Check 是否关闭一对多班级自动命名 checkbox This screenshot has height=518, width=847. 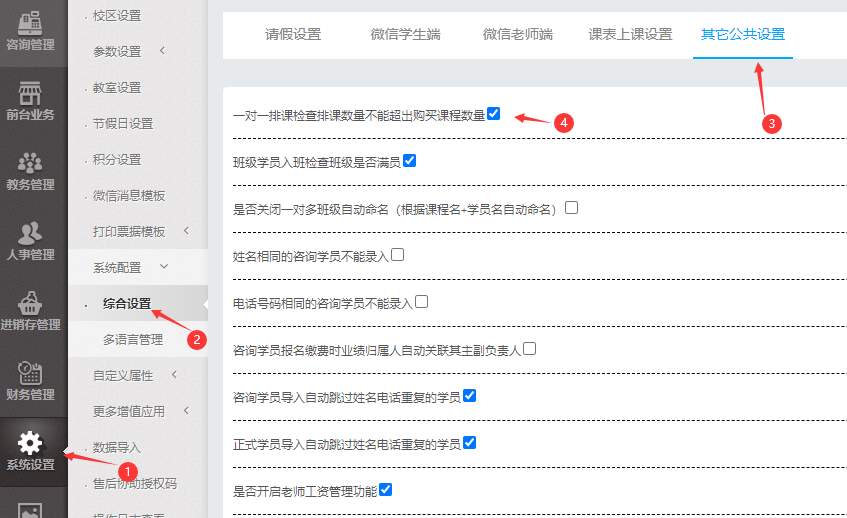[571, 207]
